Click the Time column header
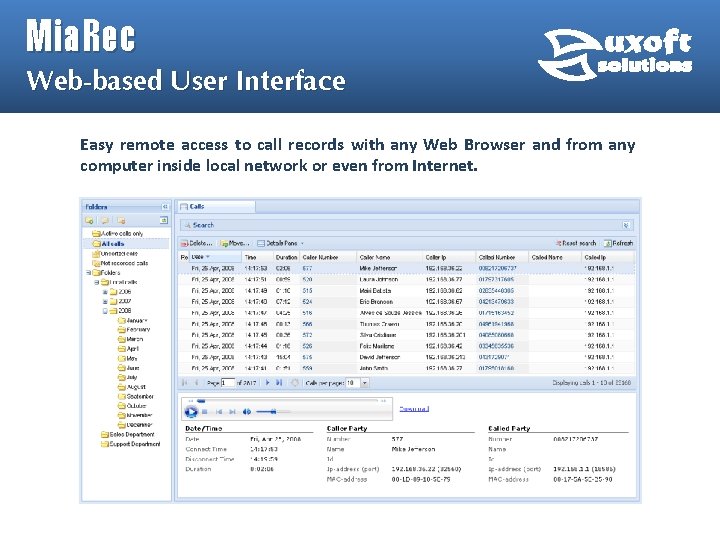The height and width of the screenshot is (540, 720). [257, 257]
